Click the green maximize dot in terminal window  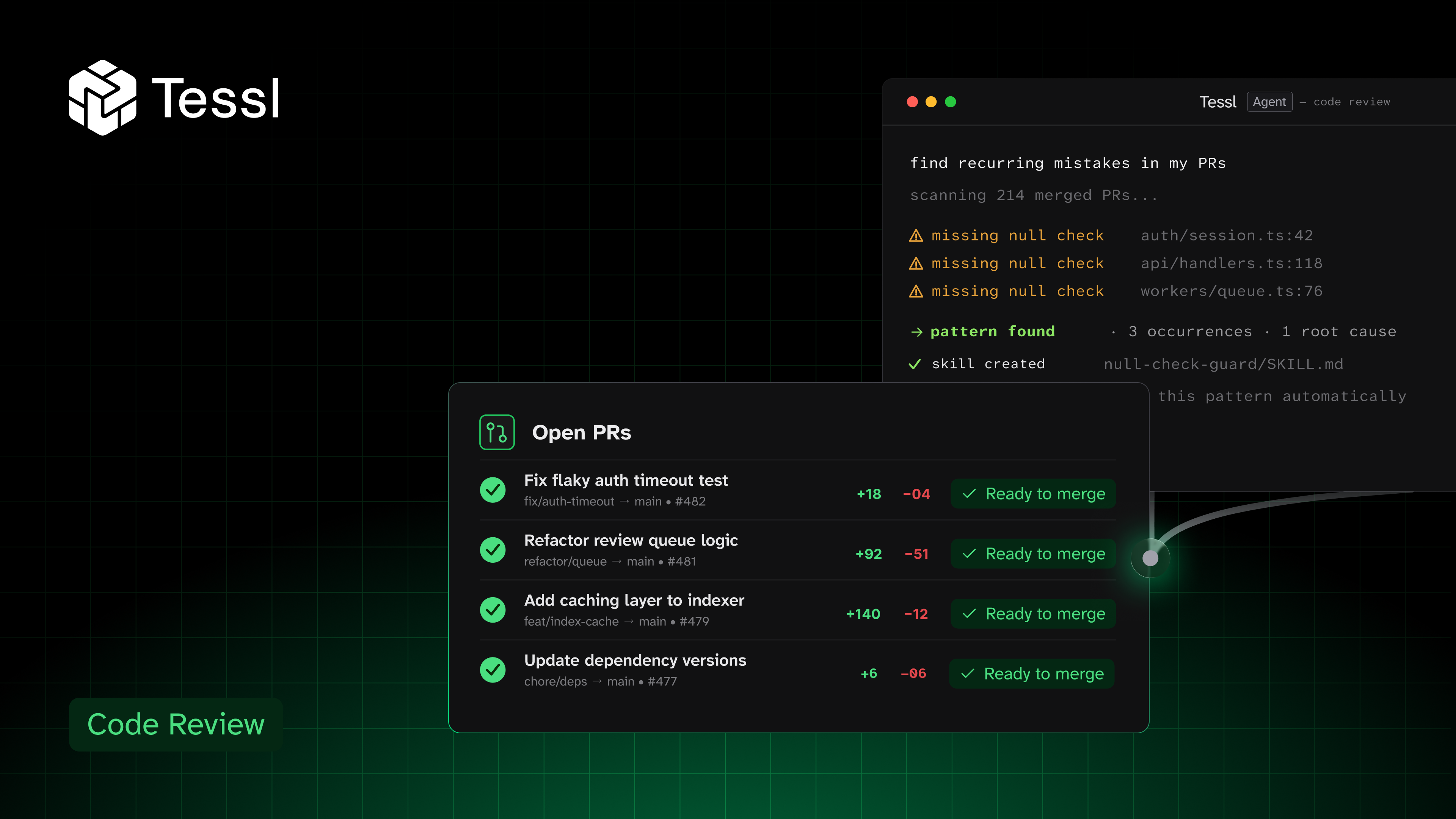pyautogui.click(x=951, y=102)
